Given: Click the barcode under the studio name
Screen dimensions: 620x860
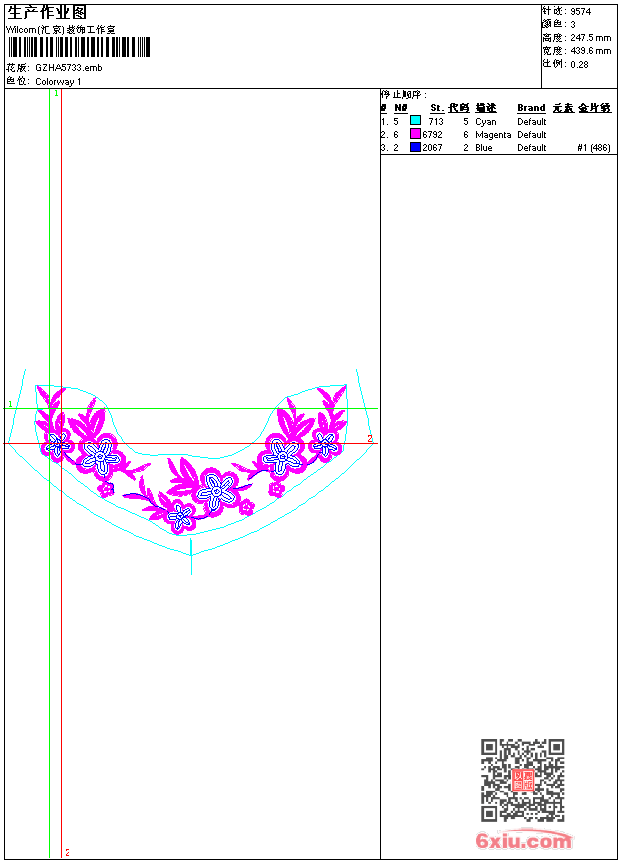Looking at the screenshot, I should coord(78,47).
